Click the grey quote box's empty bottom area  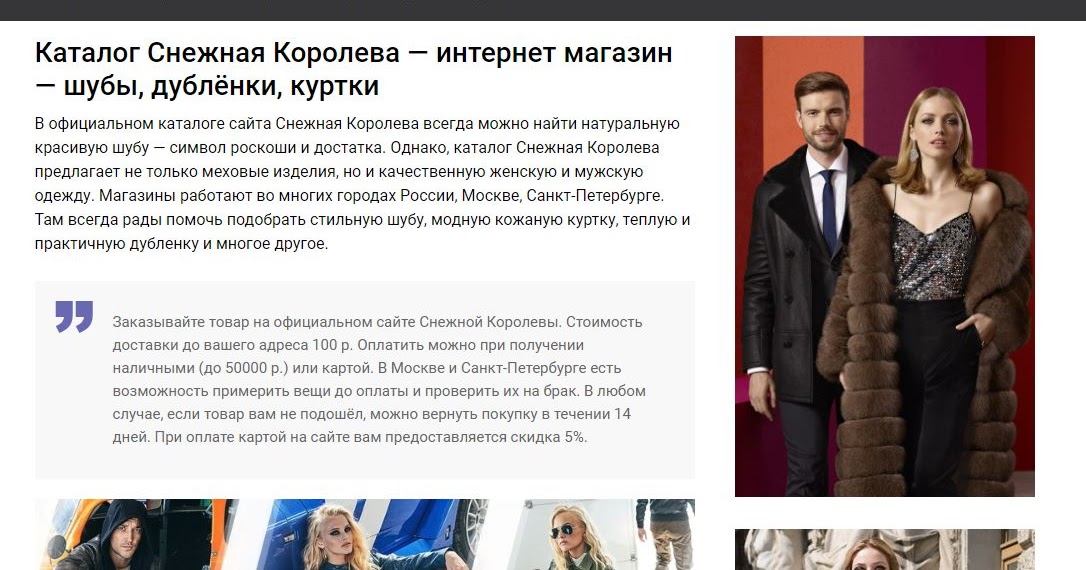(364, 463)
